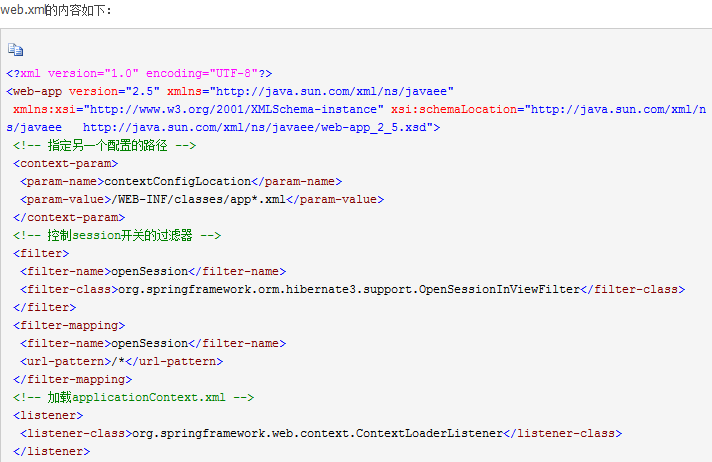
Task: Click the comment '指定另一个配置的路径'
Action: (x=104, y=145)
